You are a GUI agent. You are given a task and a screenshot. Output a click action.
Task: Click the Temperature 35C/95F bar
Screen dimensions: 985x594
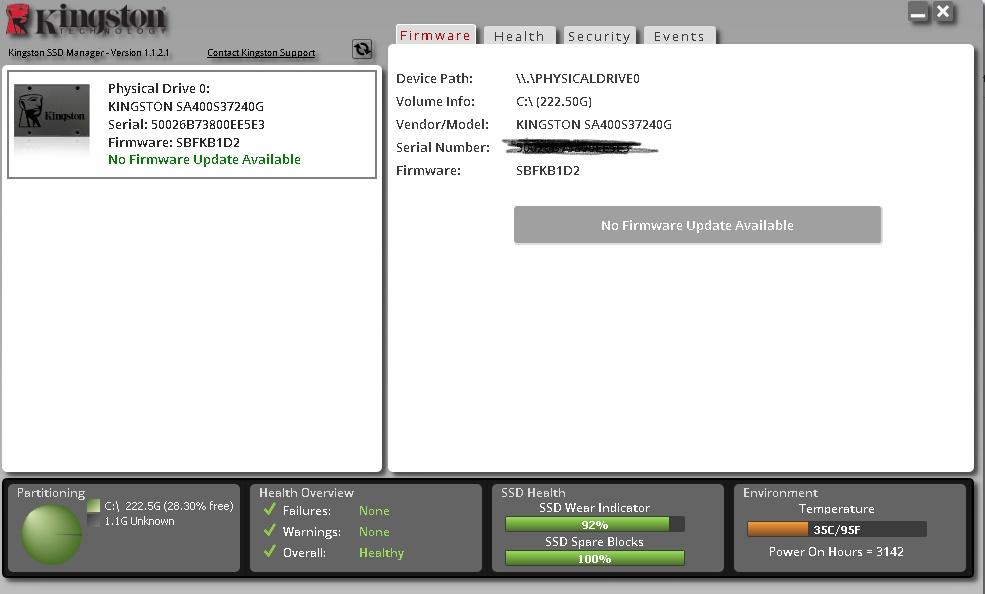(x=837, y=529)
